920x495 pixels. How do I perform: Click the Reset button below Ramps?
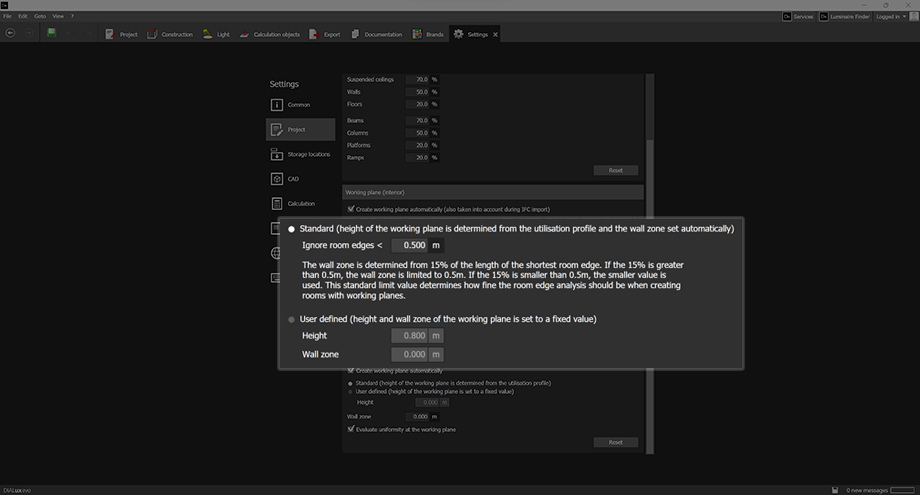pos(615,171)
